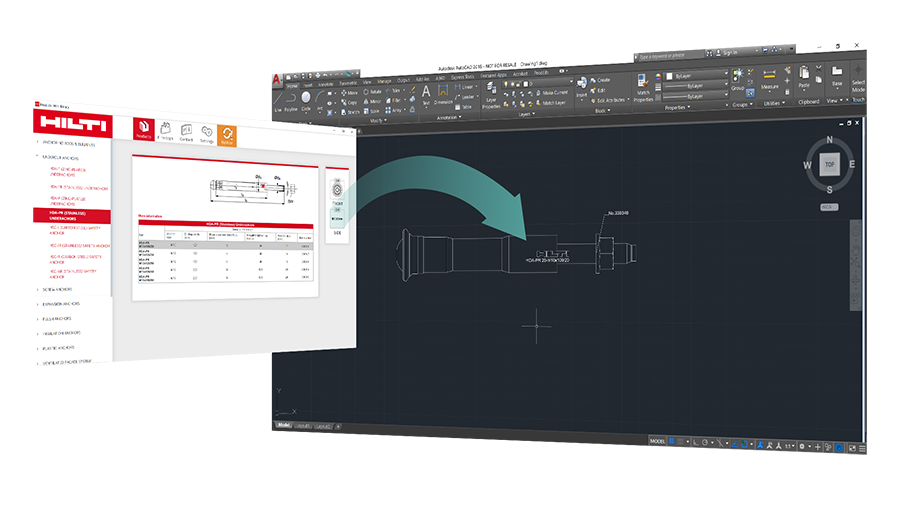This screenshot has height=506, width=900.
Task: Click the Copy tool in Modify panel
Action: click(x=349, y=103)
